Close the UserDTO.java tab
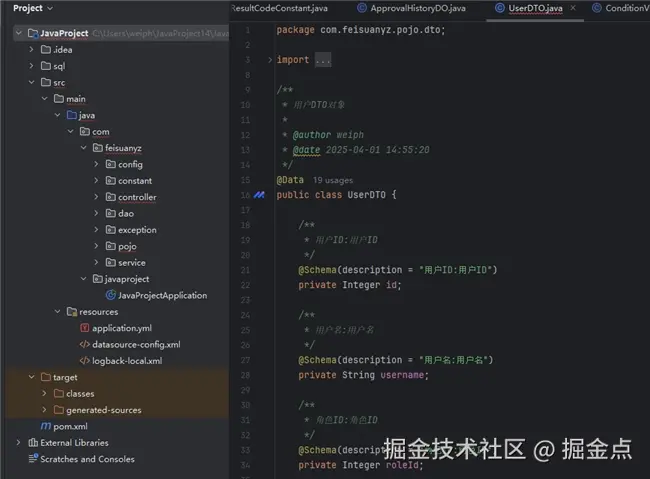The height and width of the screenshot is (479, 650). coord(573,8)
